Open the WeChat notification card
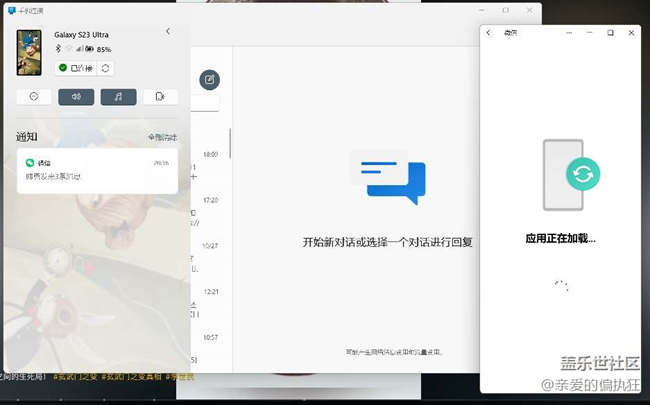Image resolution: width=650 pixels, height=405 pixels. (97, 170)
